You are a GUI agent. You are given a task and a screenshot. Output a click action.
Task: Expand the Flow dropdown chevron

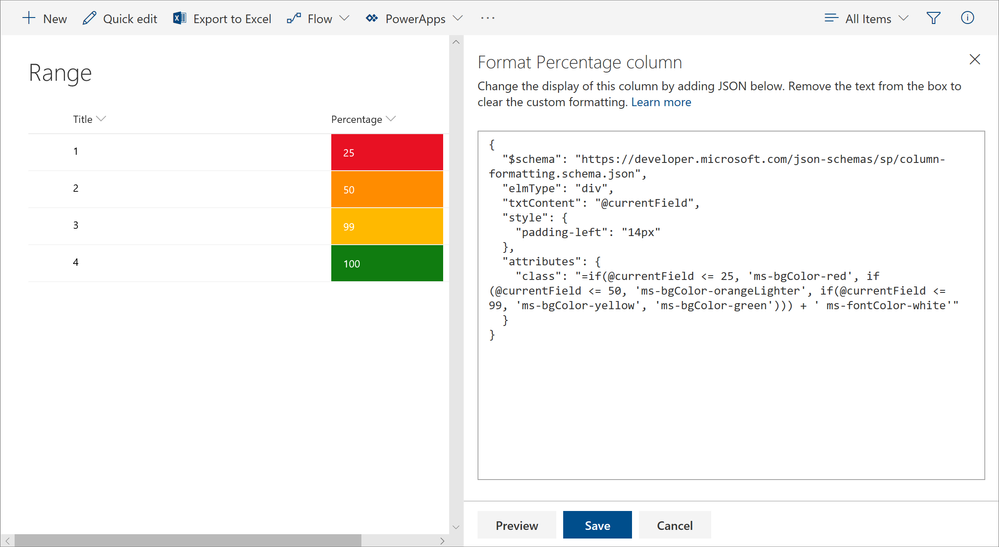pos(345,18)
